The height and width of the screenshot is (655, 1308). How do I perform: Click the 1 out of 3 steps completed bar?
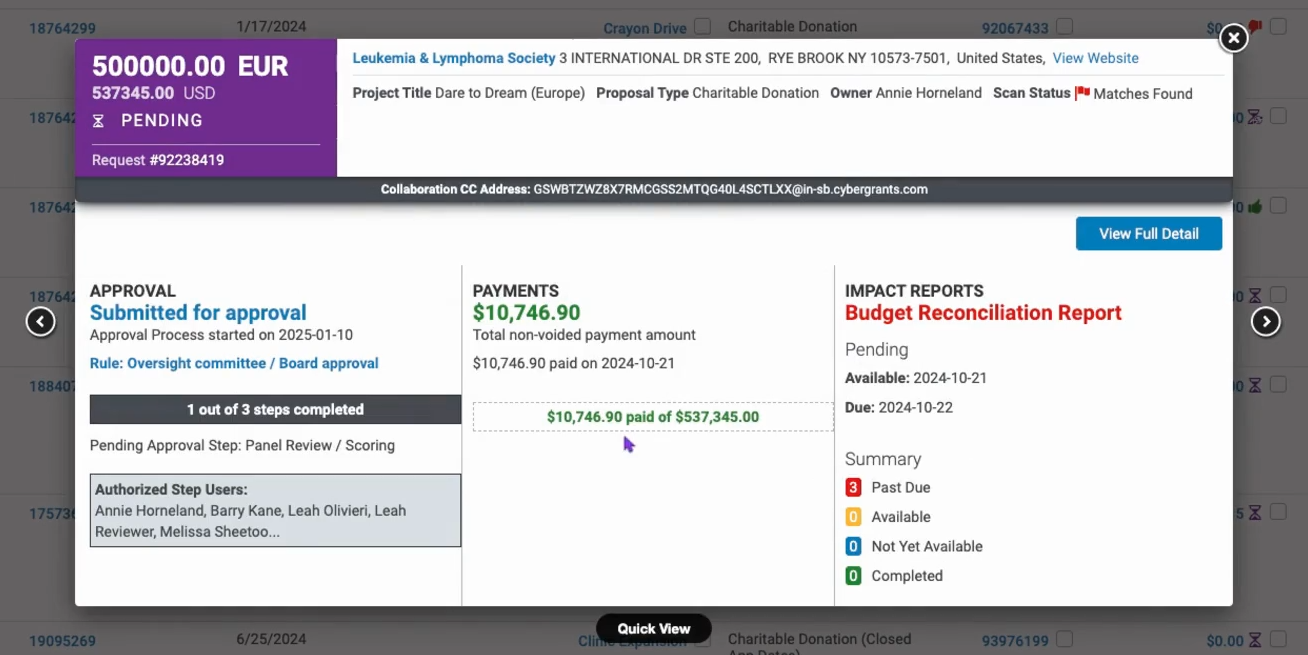(x=275, y=410)
